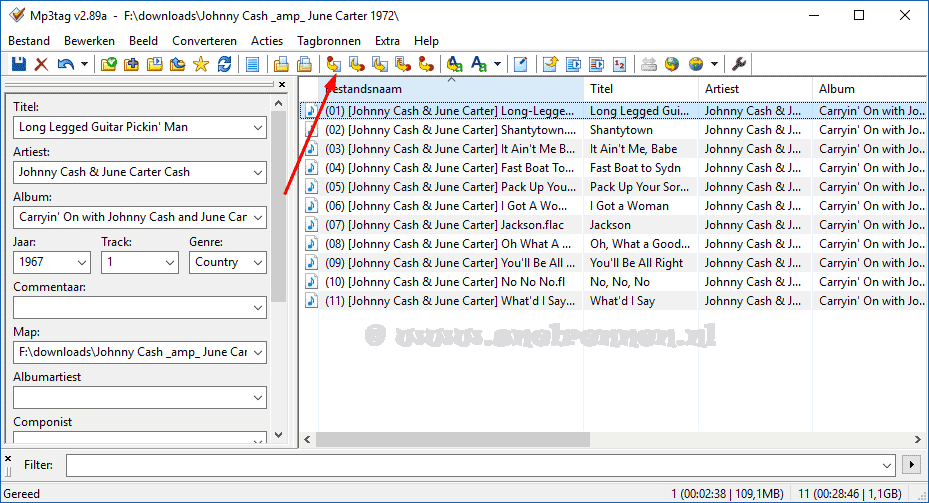Sort by the Album column header
The height and width of the screenshot is (503, 929).
870,89
